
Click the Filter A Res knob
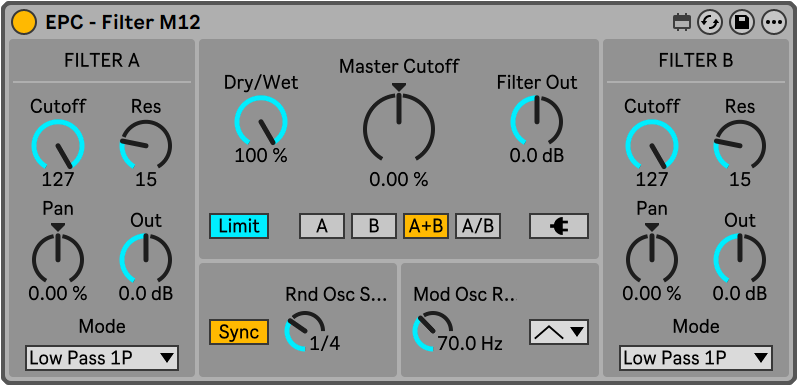pos(146,145)
